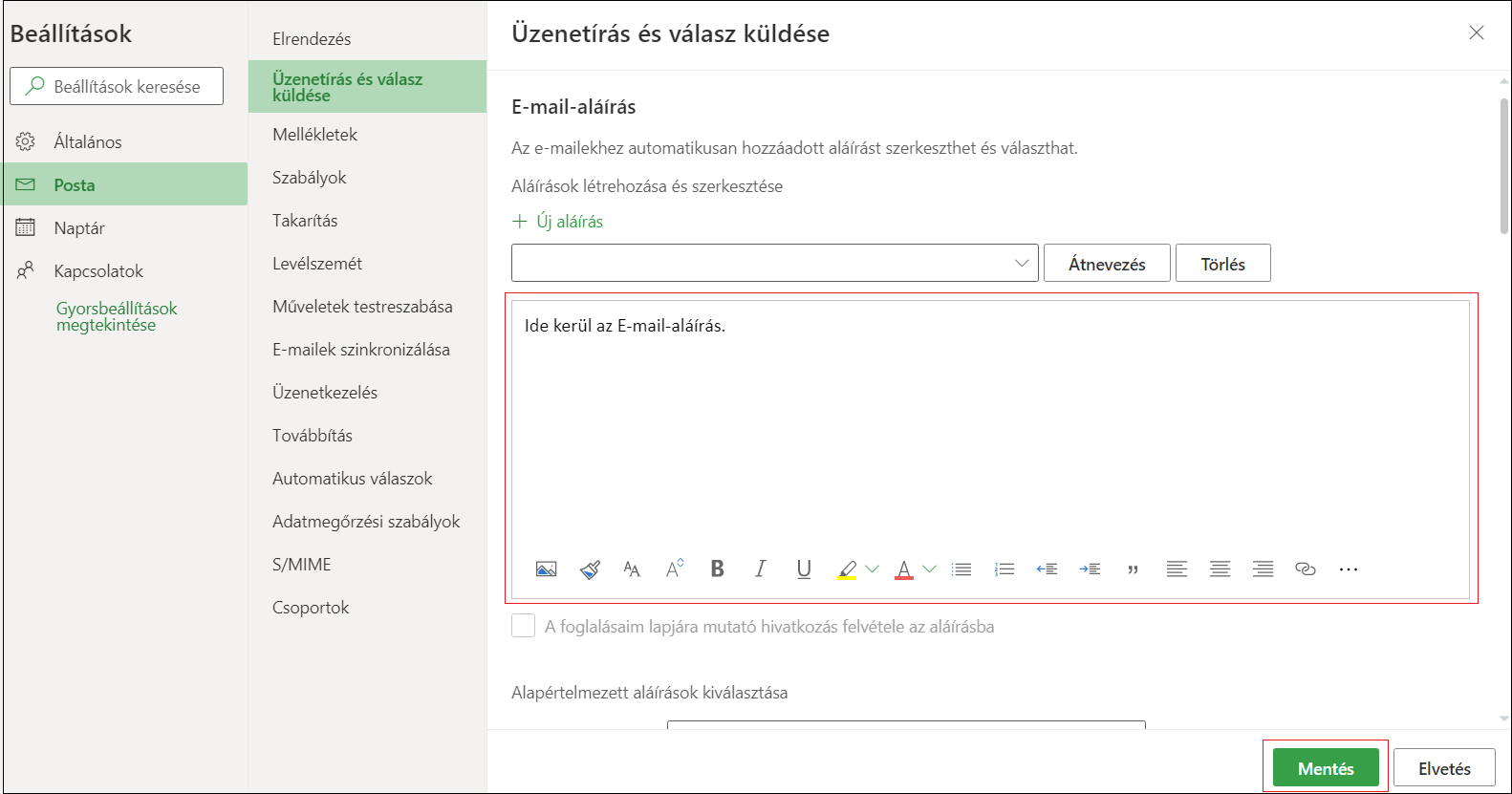Select the Format Painter icon
The height and width of the screenshot is (794, 1512).
click(x=590, y=569)
